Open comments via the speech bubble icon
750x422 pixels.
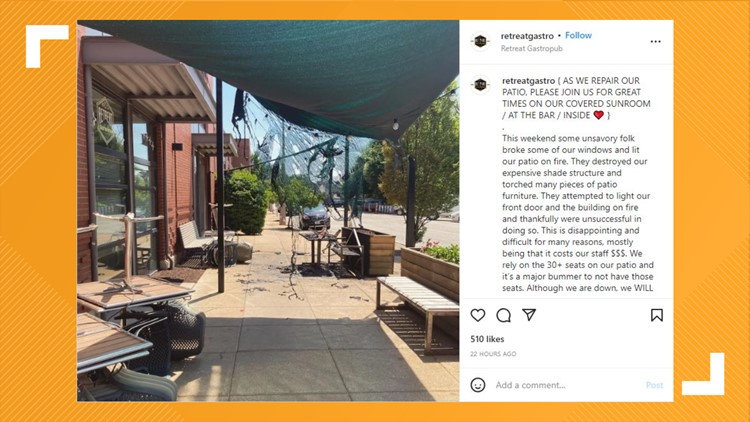click(503, 315)
